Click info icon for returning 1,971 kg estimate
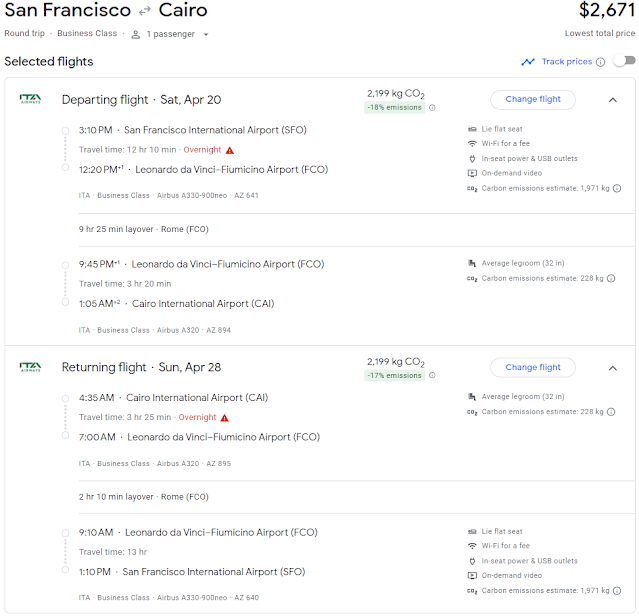Image resolution: width=639 pixels, height=616 pixels. (x=617, y=592)
